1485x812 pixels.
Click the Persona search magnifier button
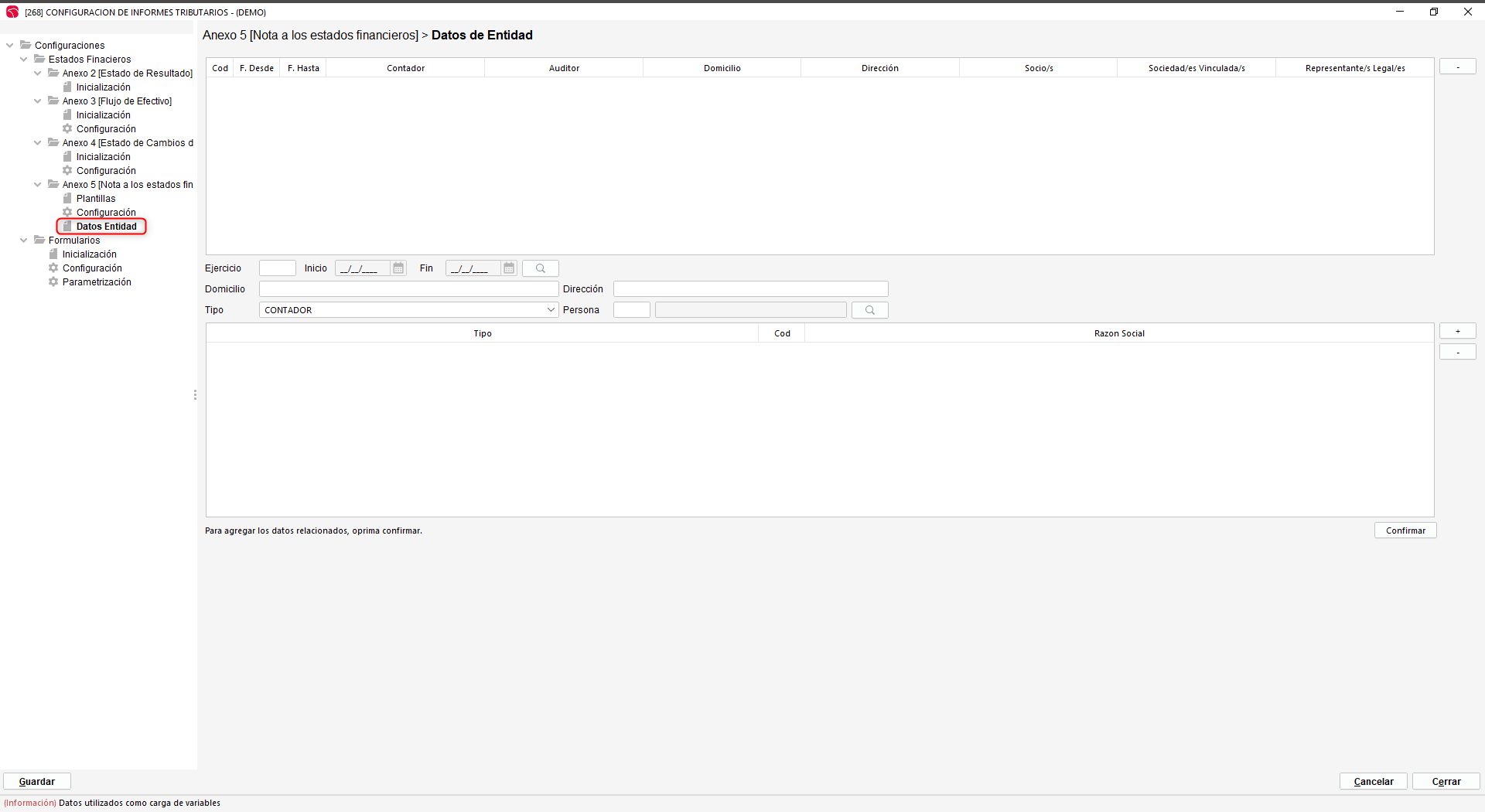pyautogui.click(x=869, y=310)
